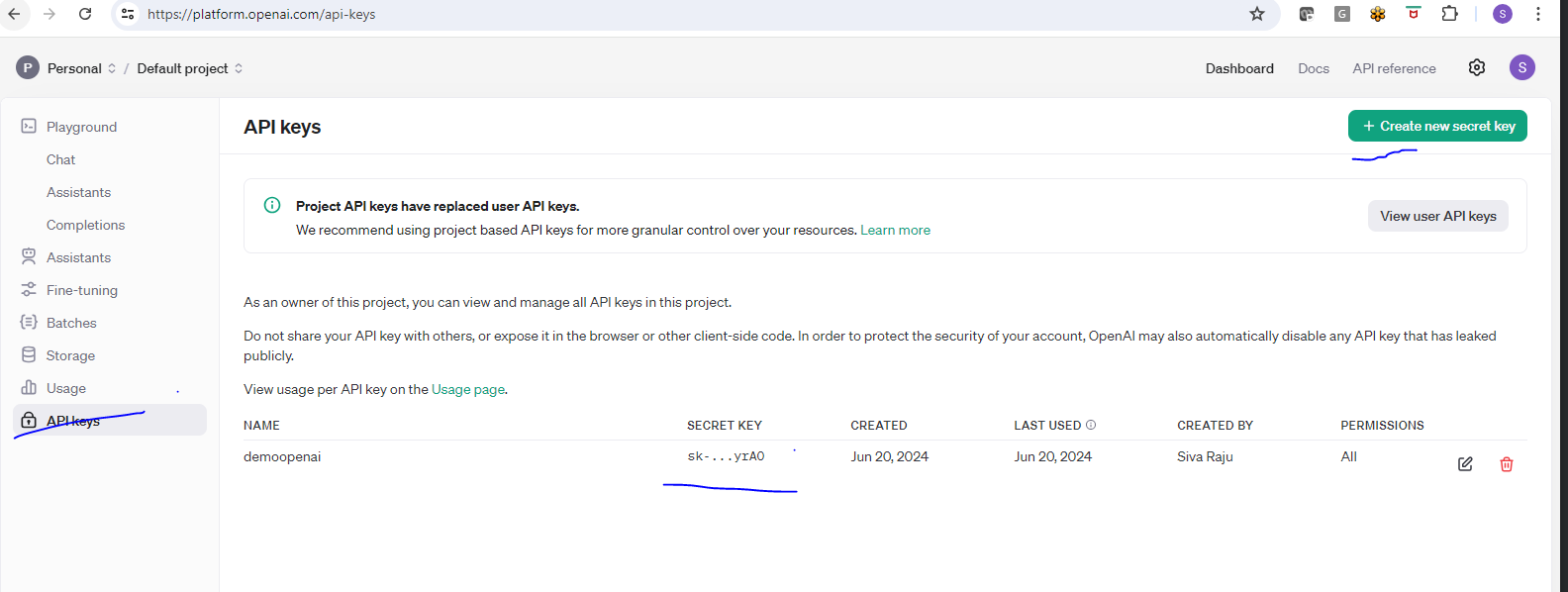1568x592 pixels.
Task: Click the Playground terminal icon in the sidebar
Action: 29,126
